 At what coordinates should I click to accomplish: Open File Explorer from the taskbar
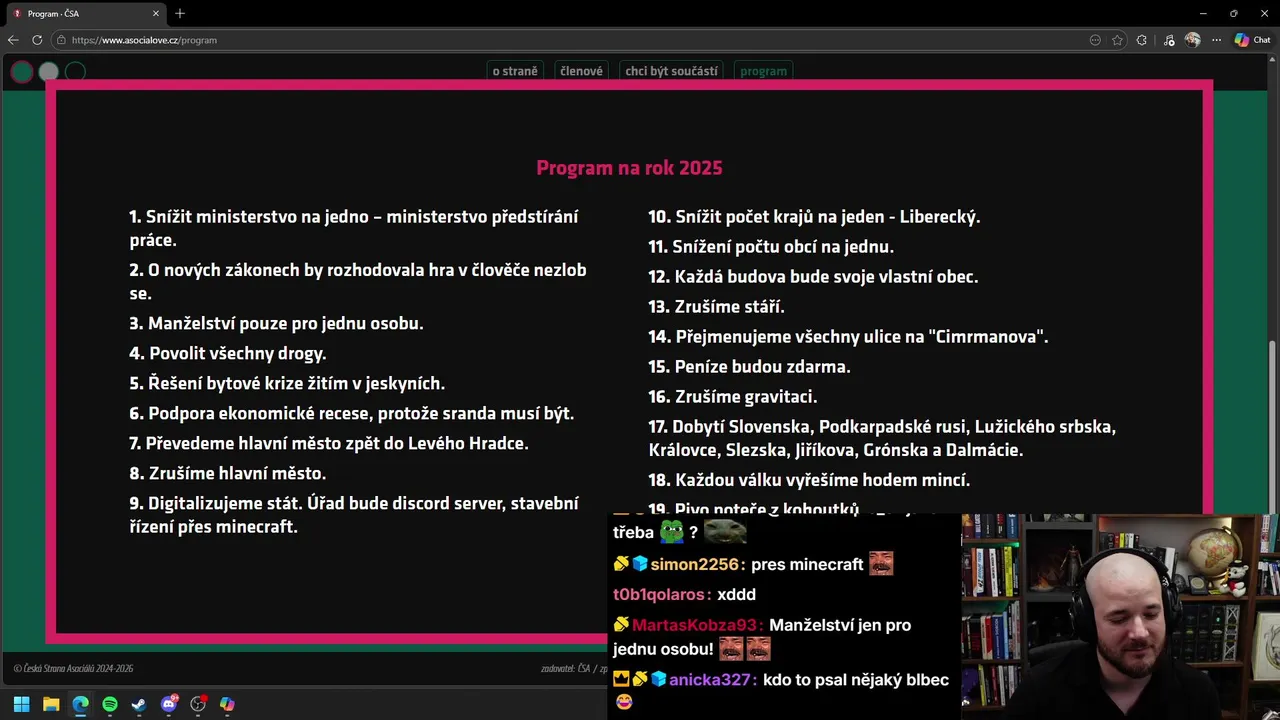pos(51,704)
